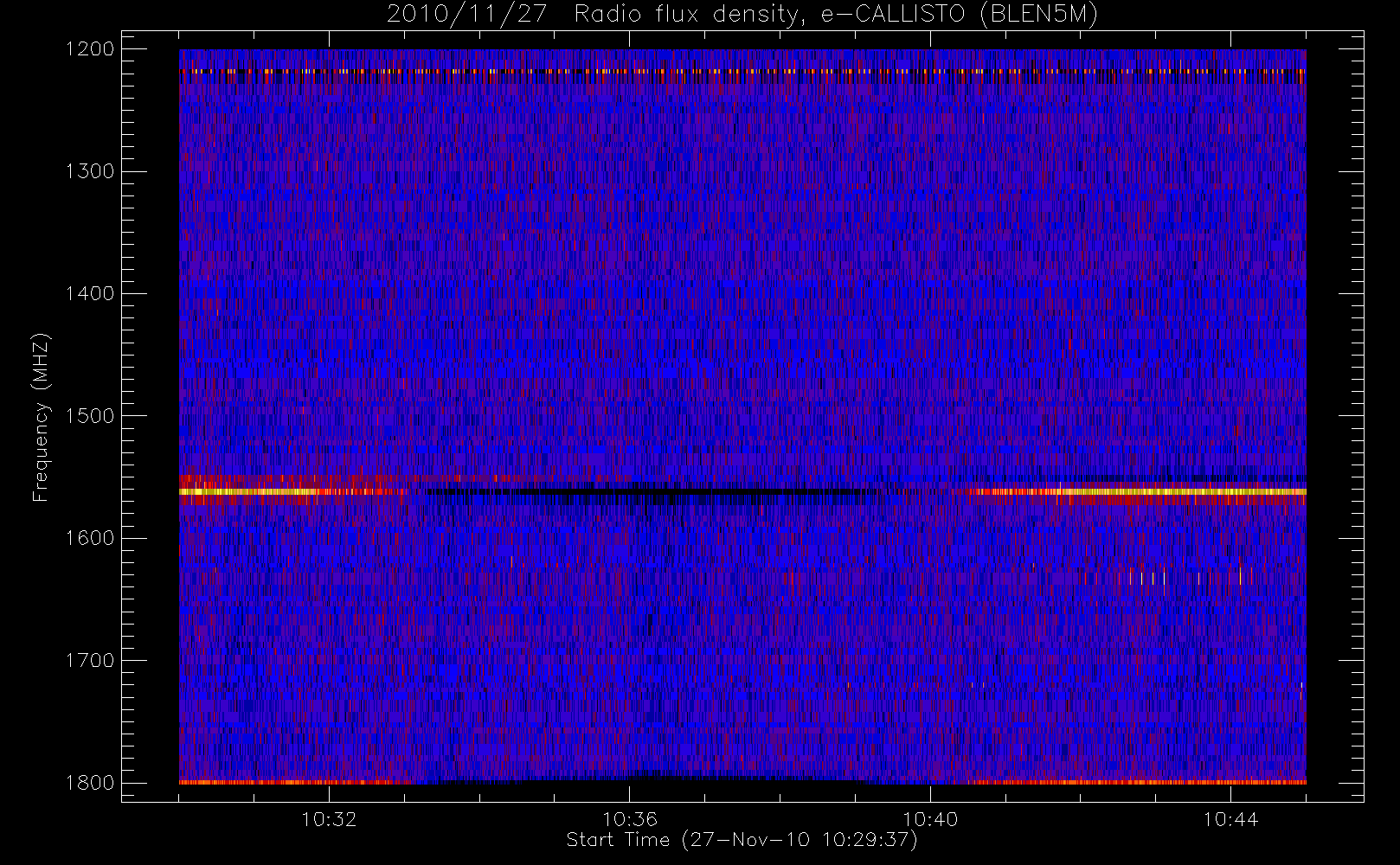Viewport: 1400px width, 865px height.
Task: Click the "Start Time (27-Nov-10 10:29:37)" label
Action: (742, 840)
